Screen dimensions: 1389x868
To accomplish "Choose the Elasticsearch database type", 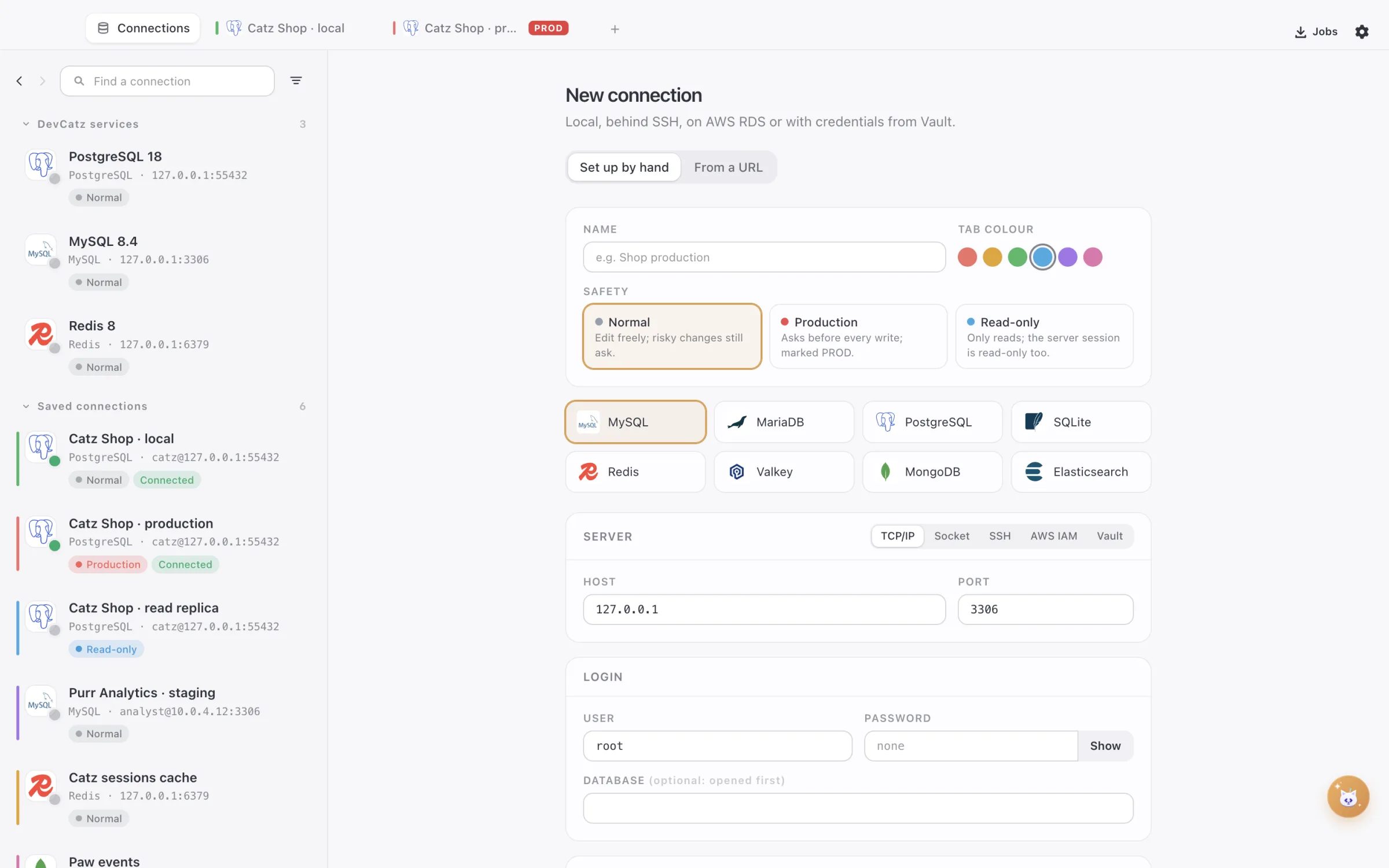I will tap(1081, 472).
